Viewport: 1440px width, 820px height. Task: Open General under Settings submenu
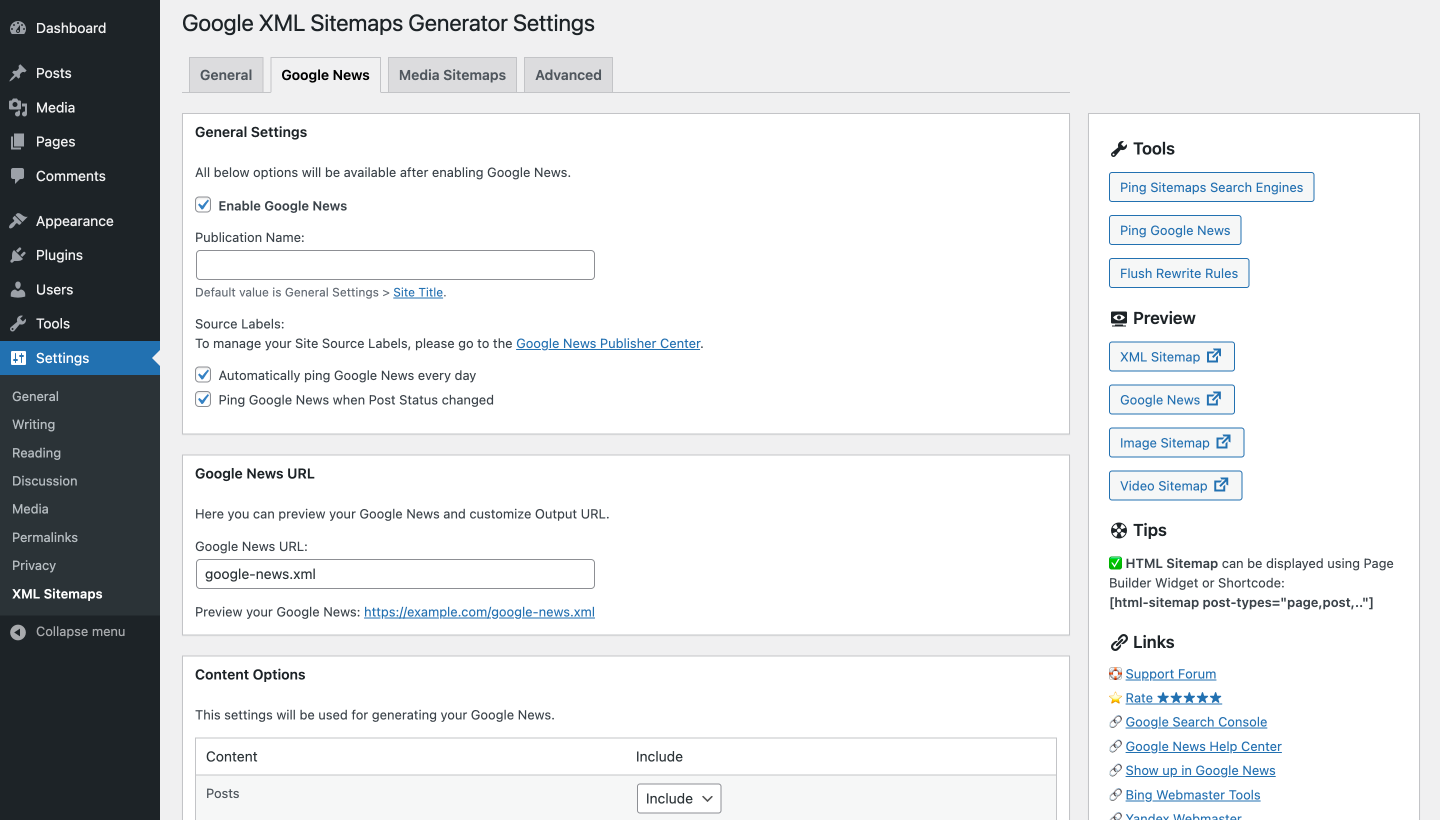point(35,397)
